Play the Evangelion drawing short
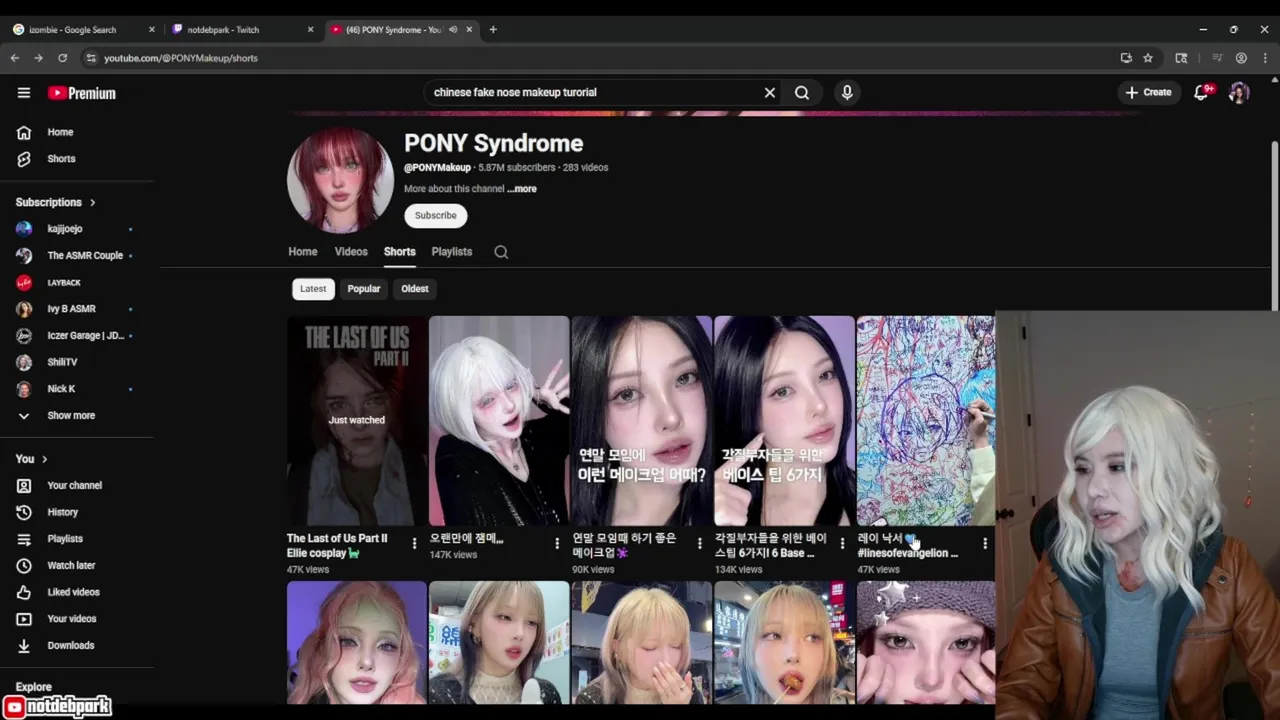Viewport: 1280px width, 720px height. [x=926, y=420]
